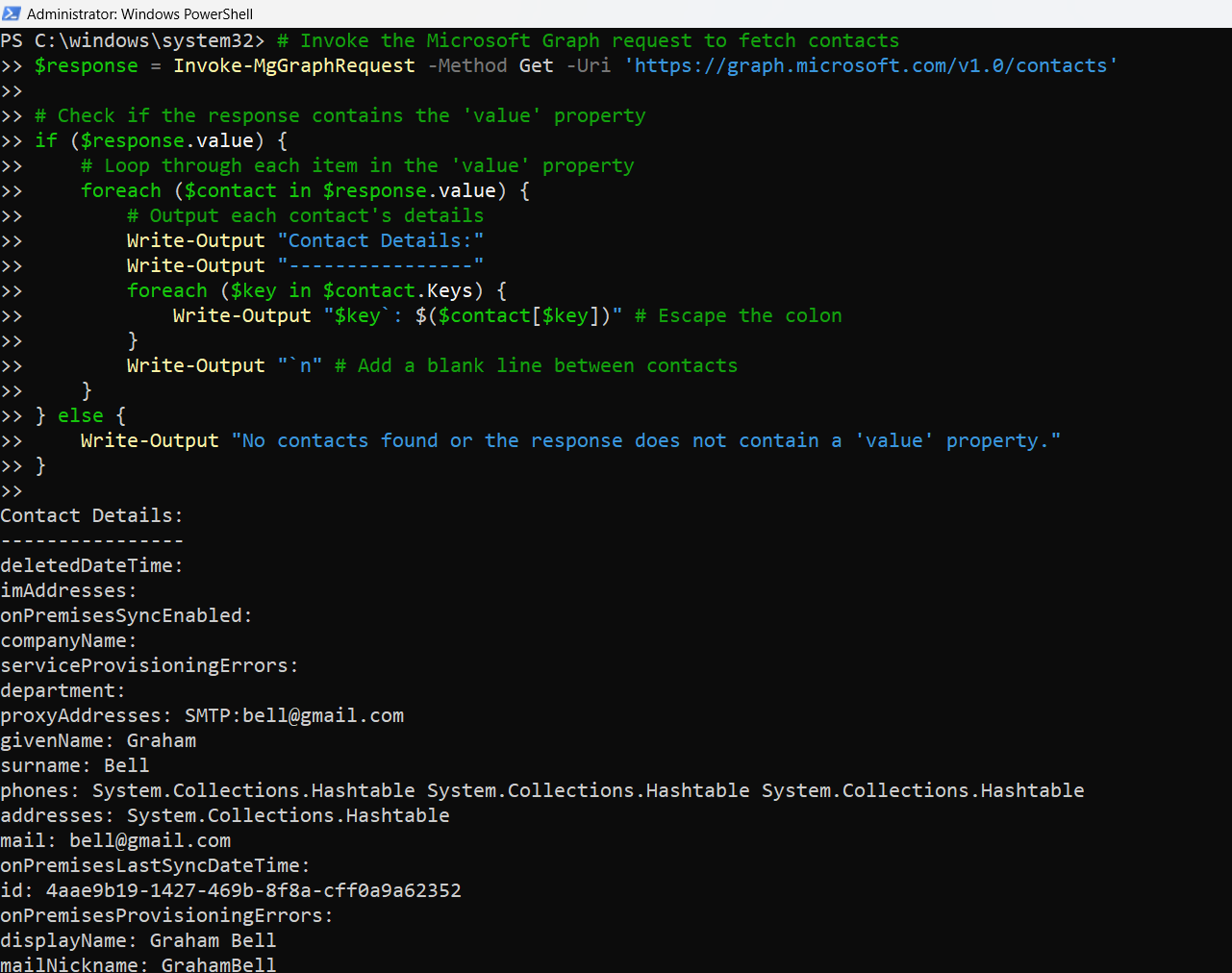
Task: Click the 'proxyAddresses: SMTP:bell@gmail.com' line
Action: pyautogui.click(x=202, y=715)
